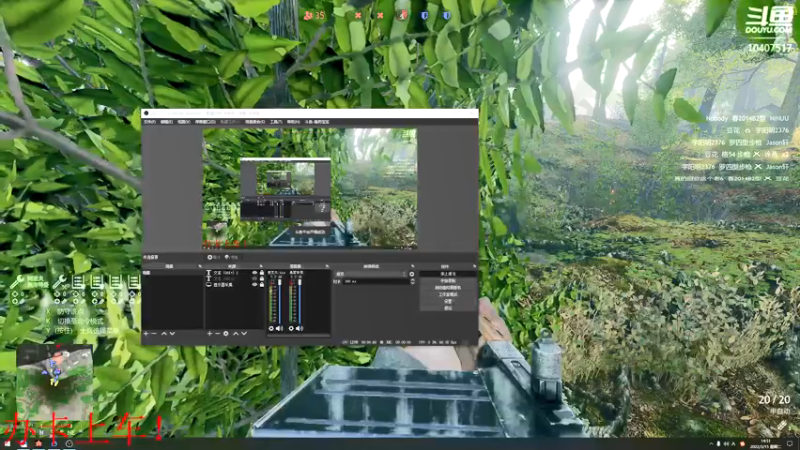
Task: Click the 停止推流 button
Action: 448,274
